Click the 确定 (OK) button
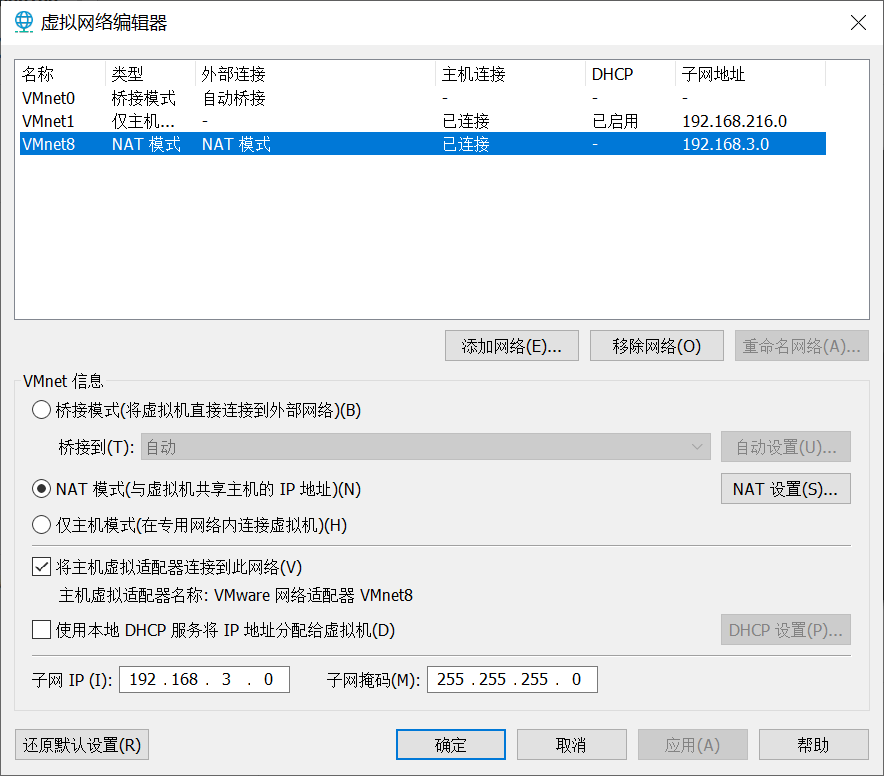 pos(450,744)
